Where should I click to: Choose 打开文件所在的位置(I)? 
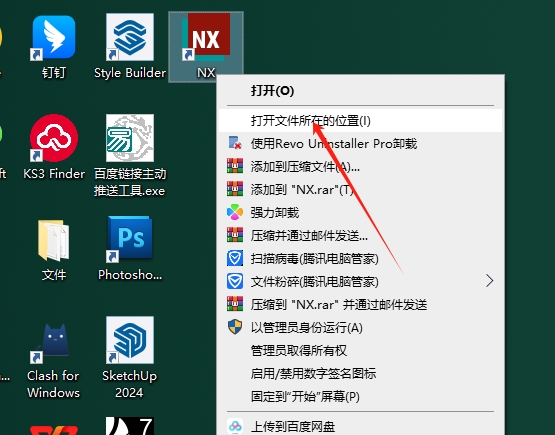pos(360,121)
